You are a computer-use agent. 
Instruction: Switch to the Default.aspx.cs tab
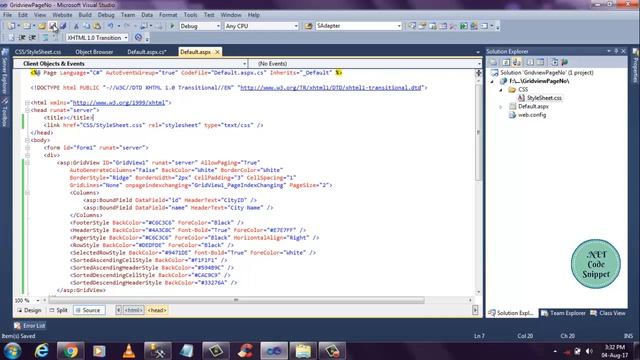(147, 52)
